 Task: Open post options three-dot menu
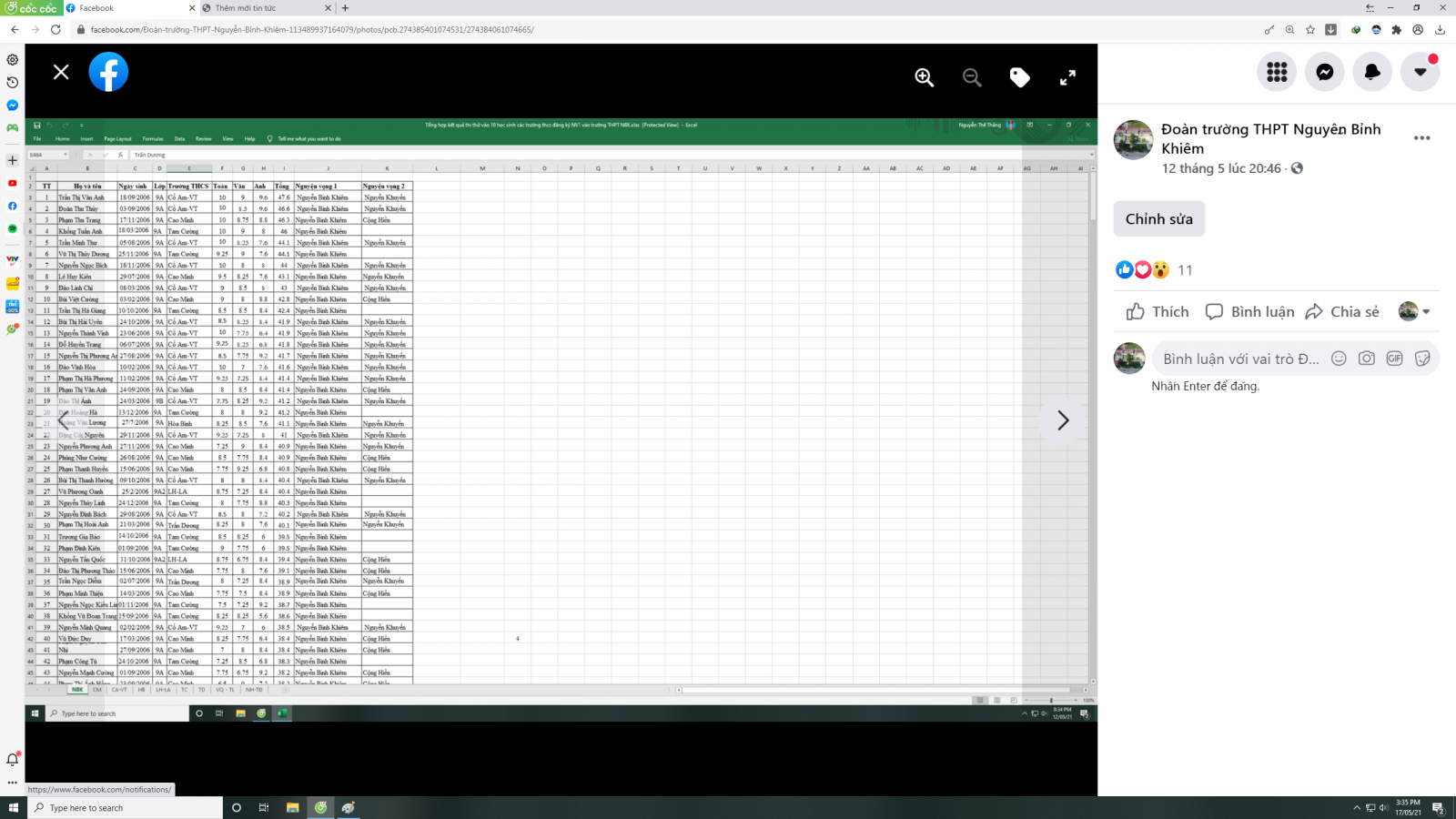tap(1421, 138)
